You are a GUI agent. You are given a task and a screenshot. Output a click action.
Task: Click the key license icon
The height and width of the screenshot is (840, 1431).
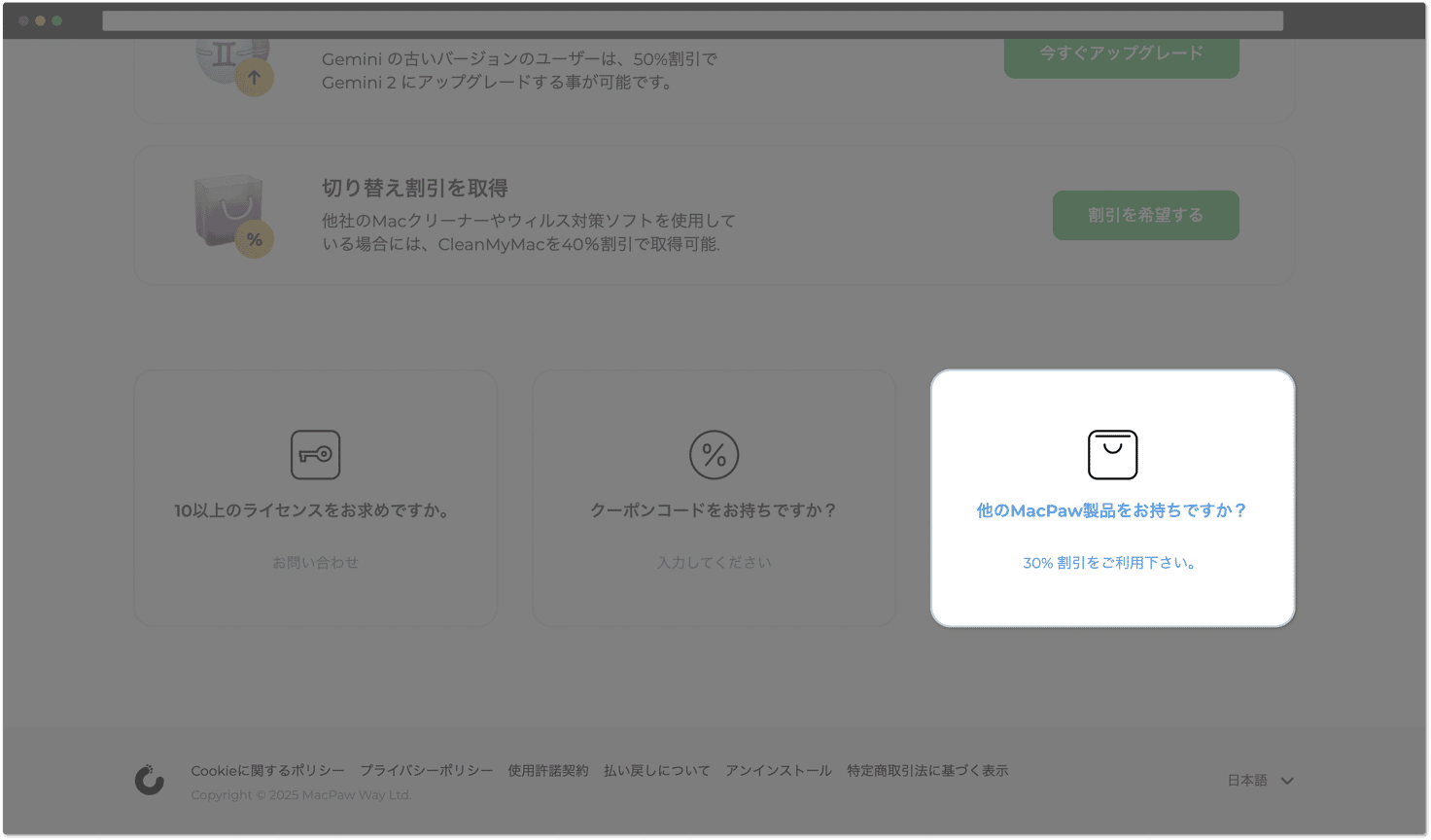coord(315,454)
